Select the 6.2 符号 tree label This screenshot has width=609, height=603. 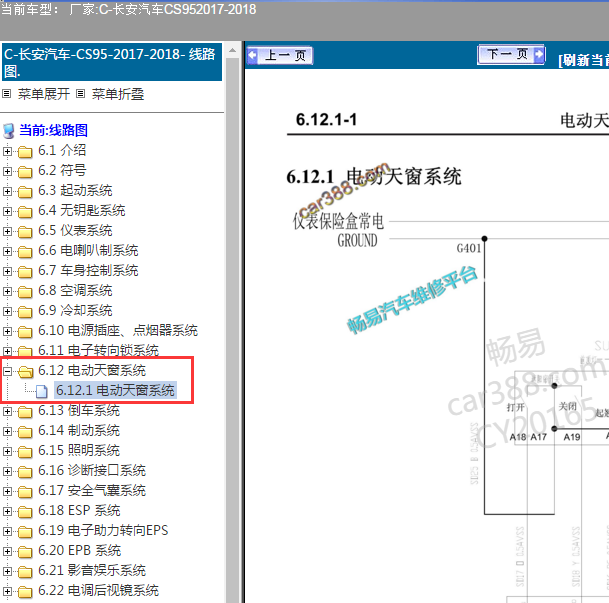[x=62, y=170]
